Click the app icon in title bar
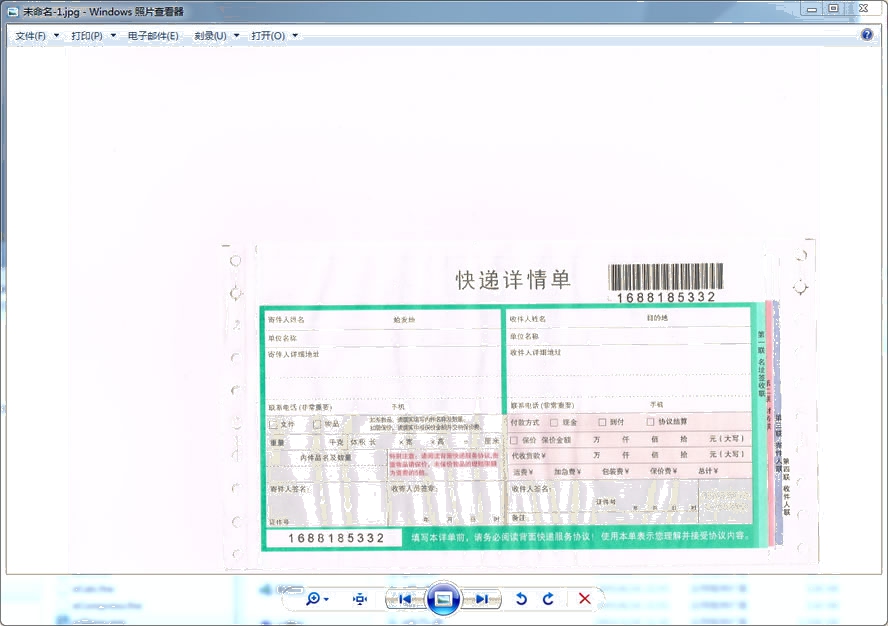The image size is (888, 626). [12, 11]
